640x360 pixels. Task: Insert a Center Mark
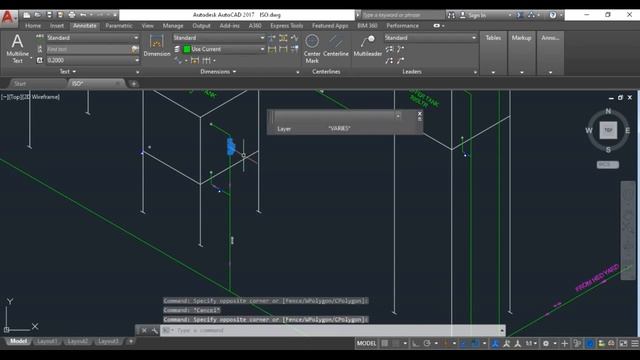click(312, 49)
